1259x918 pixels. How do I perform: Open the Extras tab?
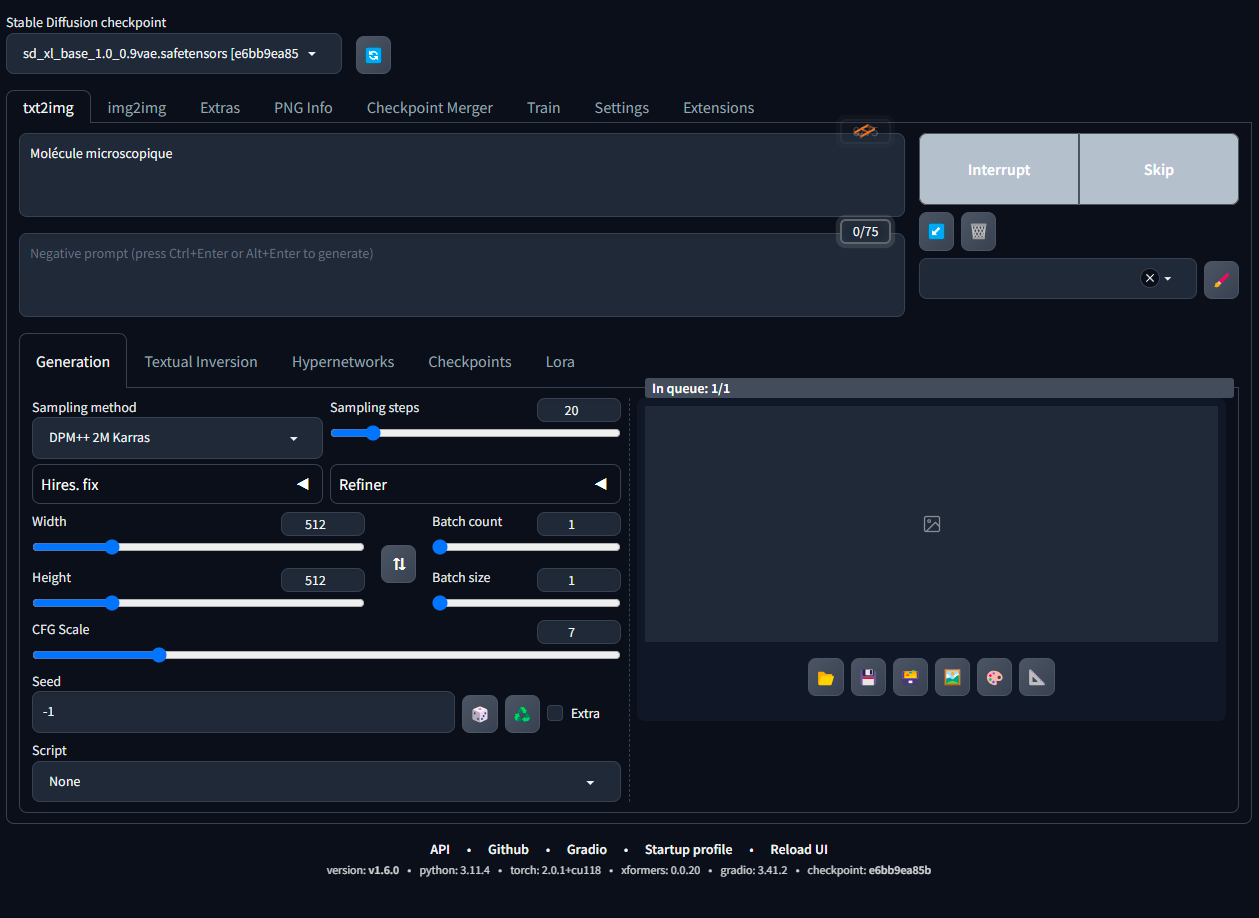[x=220, y=108]
